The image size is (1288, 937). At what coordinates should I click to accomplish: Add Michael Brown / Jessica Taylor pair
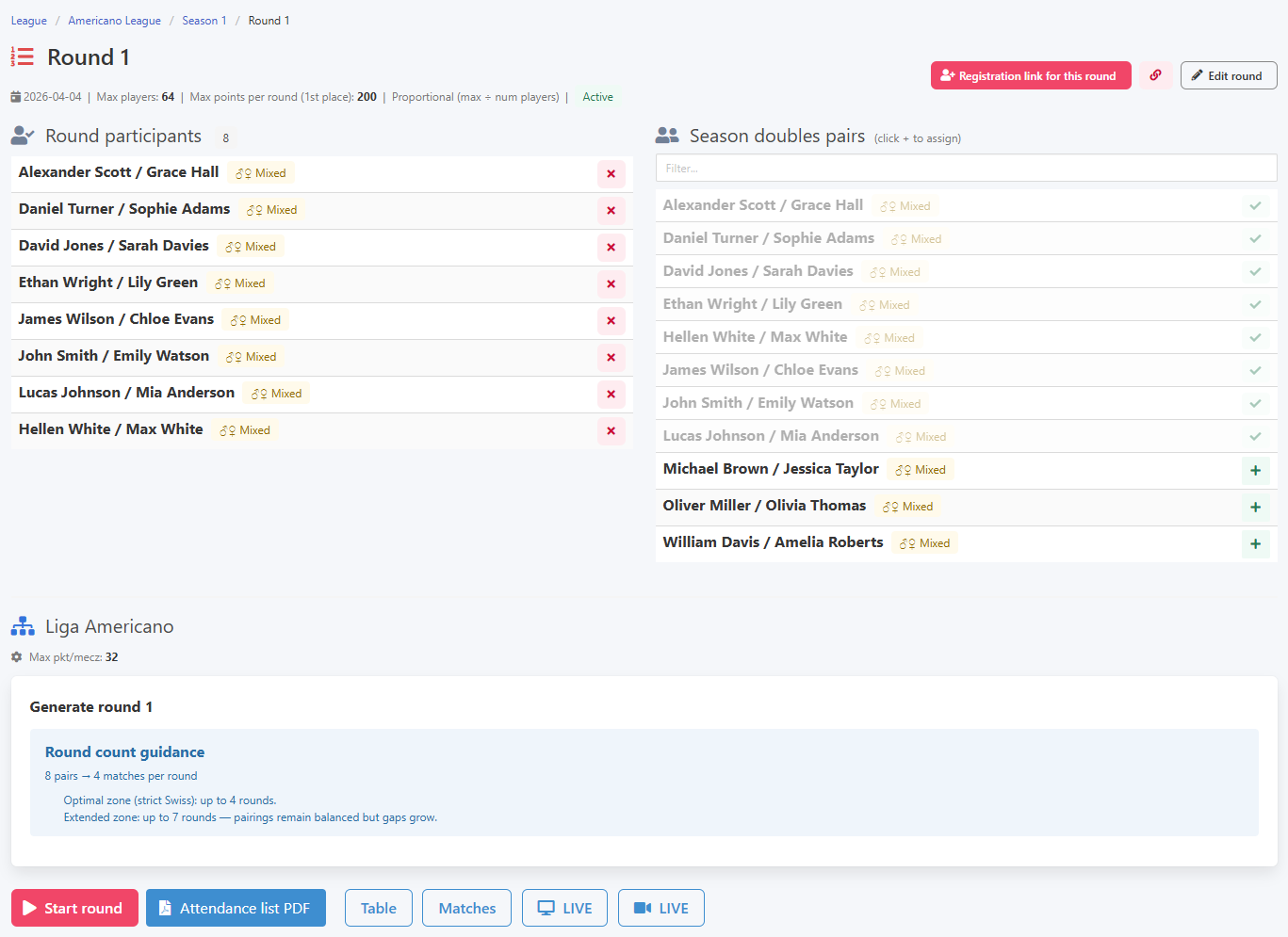point(1255,471)
